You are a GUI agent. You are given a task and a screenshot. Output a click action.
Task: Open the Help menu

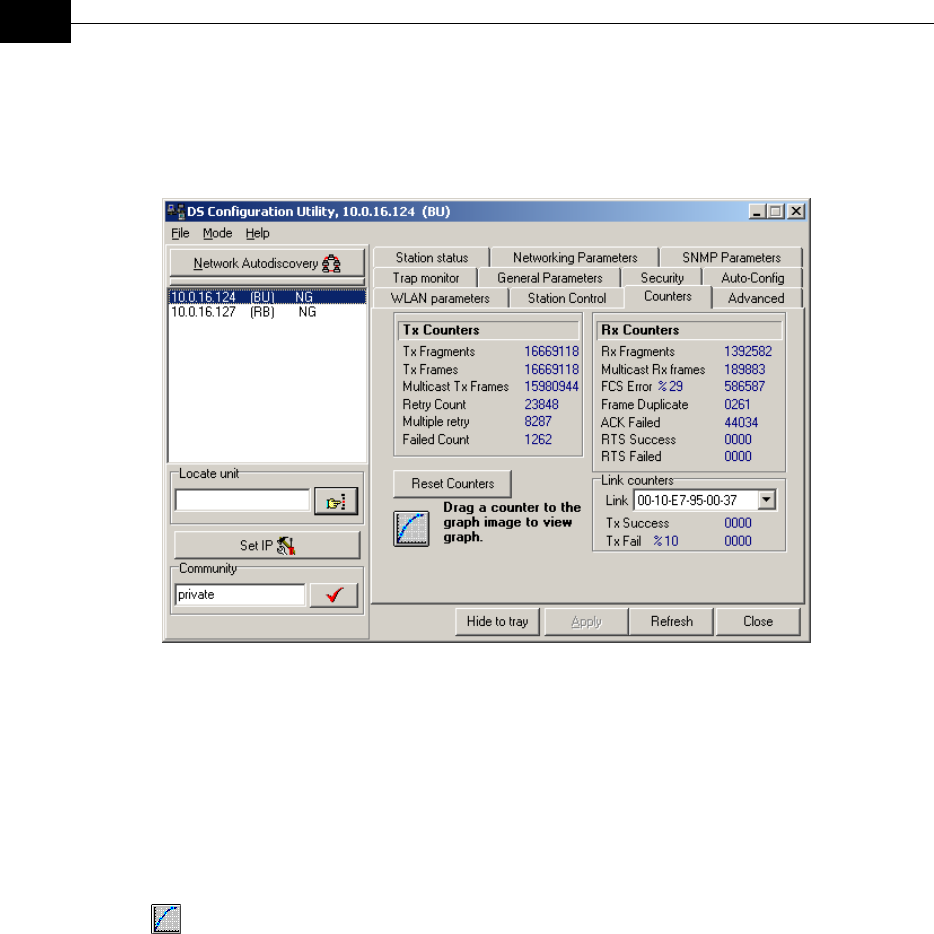click(x=258, y=233)
